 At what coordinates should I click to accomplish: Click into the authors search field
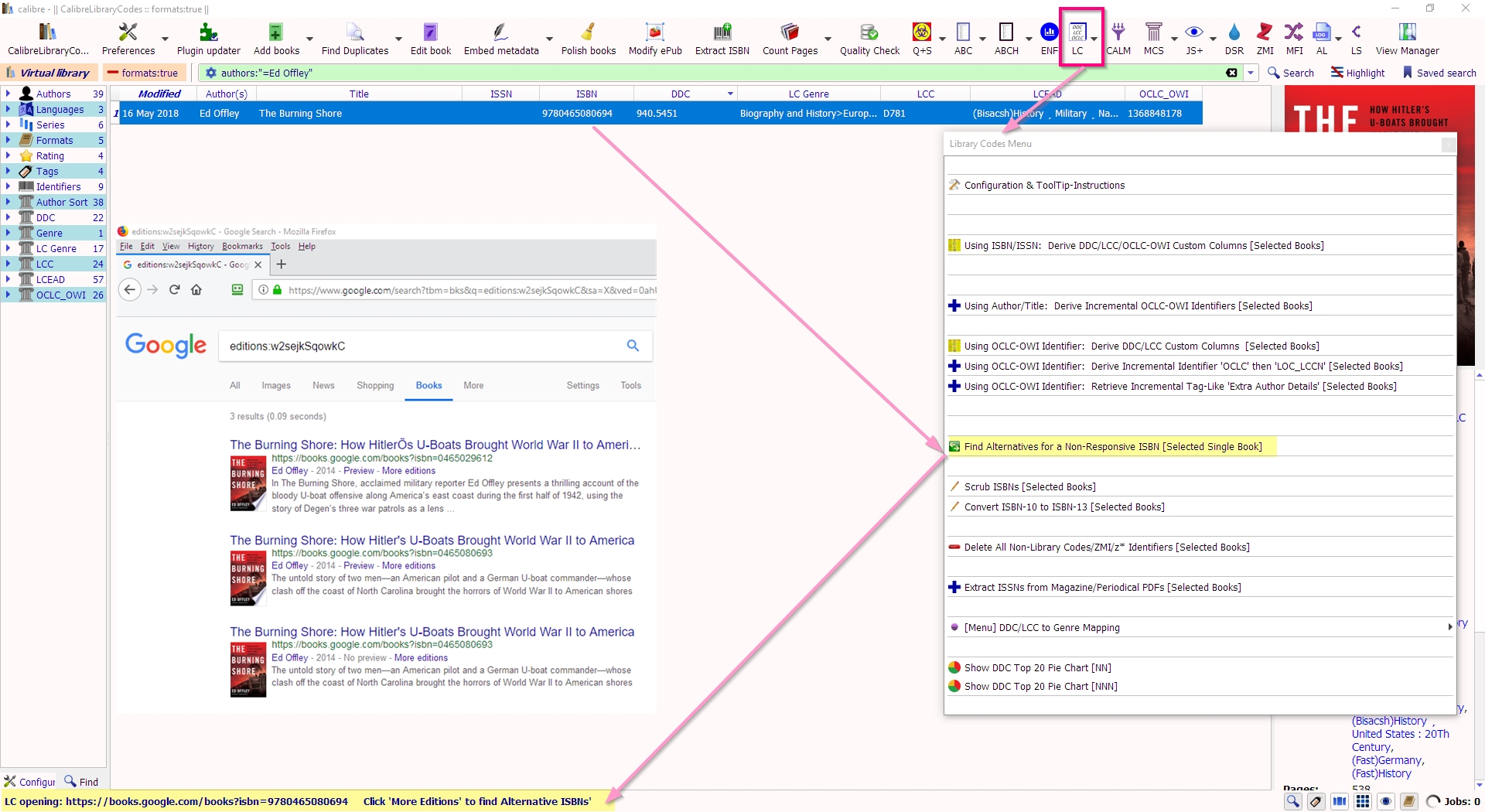point(719,73)
